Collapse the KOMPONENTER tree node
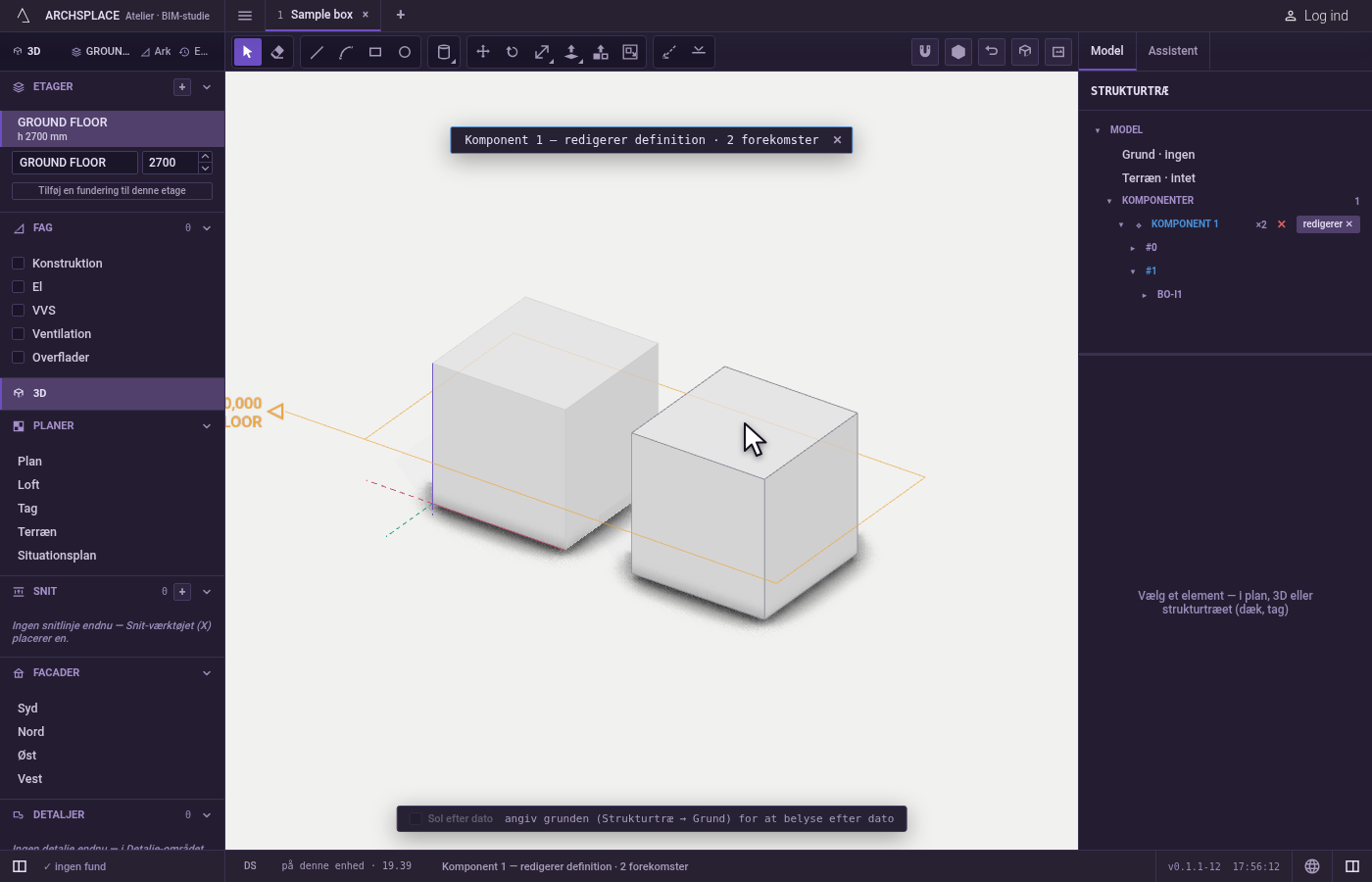The width and height of the screenshot is (1372, 882). [x=1109, y=201]
